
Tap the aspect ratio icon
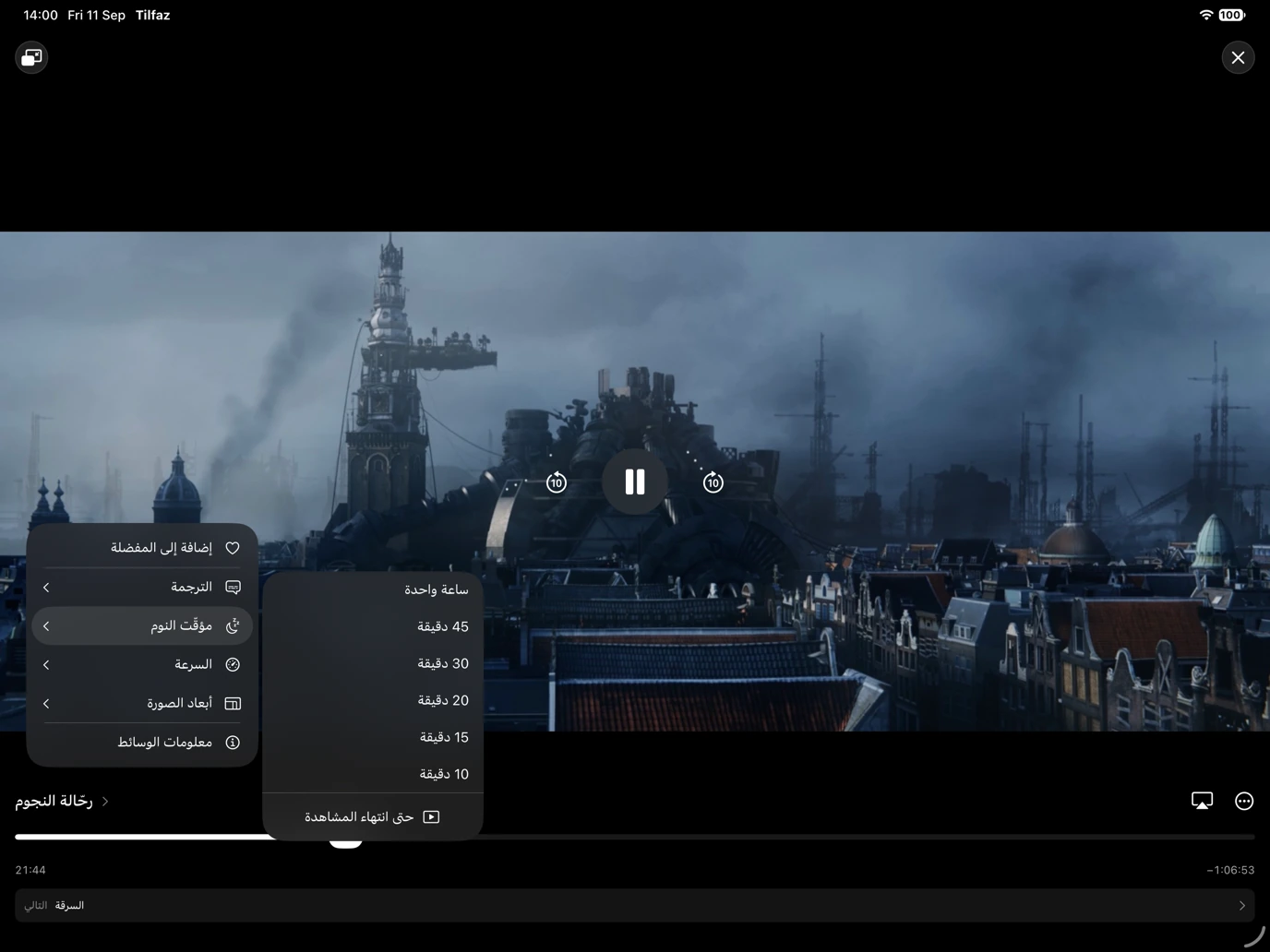233,703
